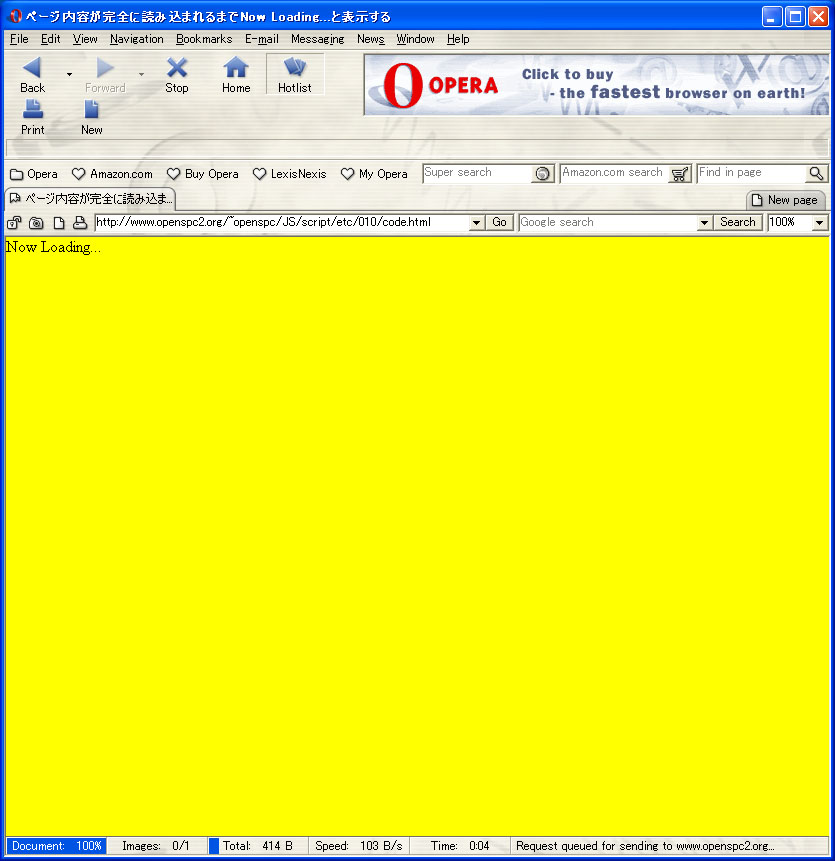
Task: Open the Opera bookmarks folder
Action: (x=33, y=174)
